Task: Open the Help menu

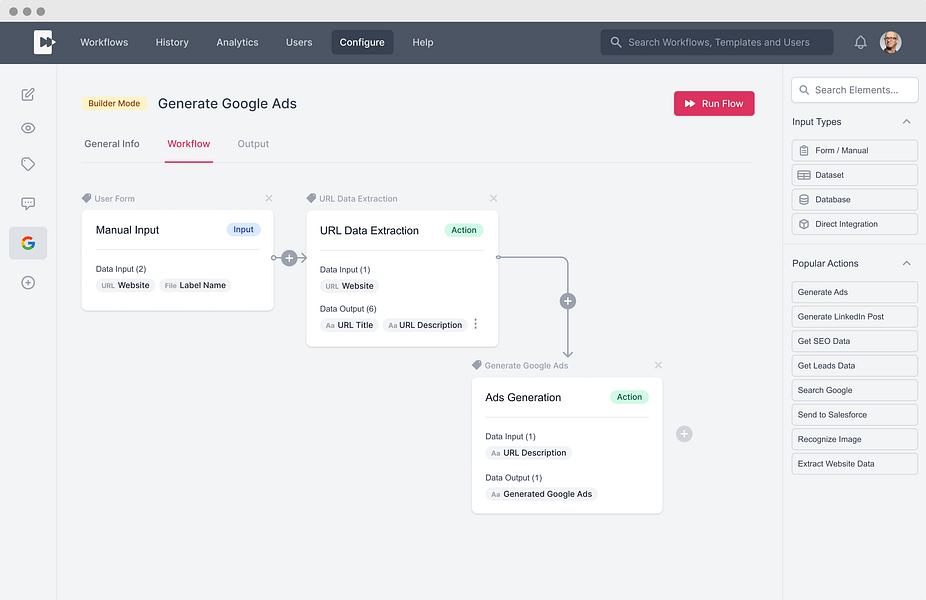Action: 423,43
